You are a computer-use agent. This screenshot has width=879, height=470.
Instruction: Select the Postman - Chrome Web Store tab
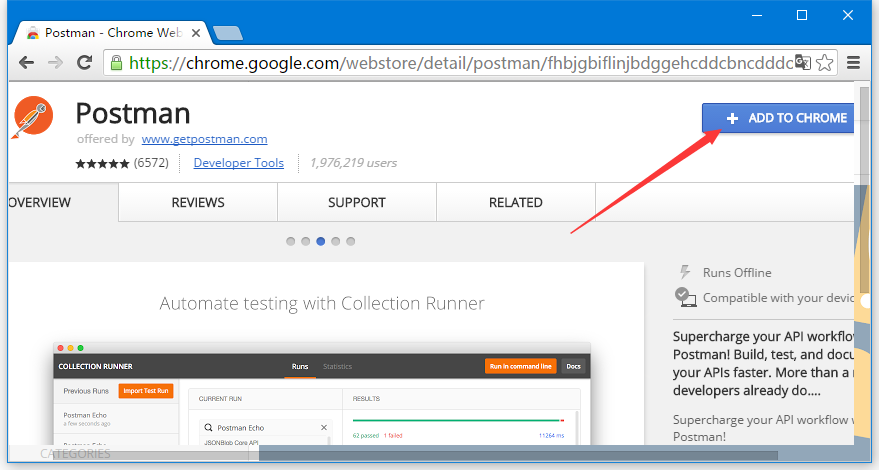[x=112, y=33]
